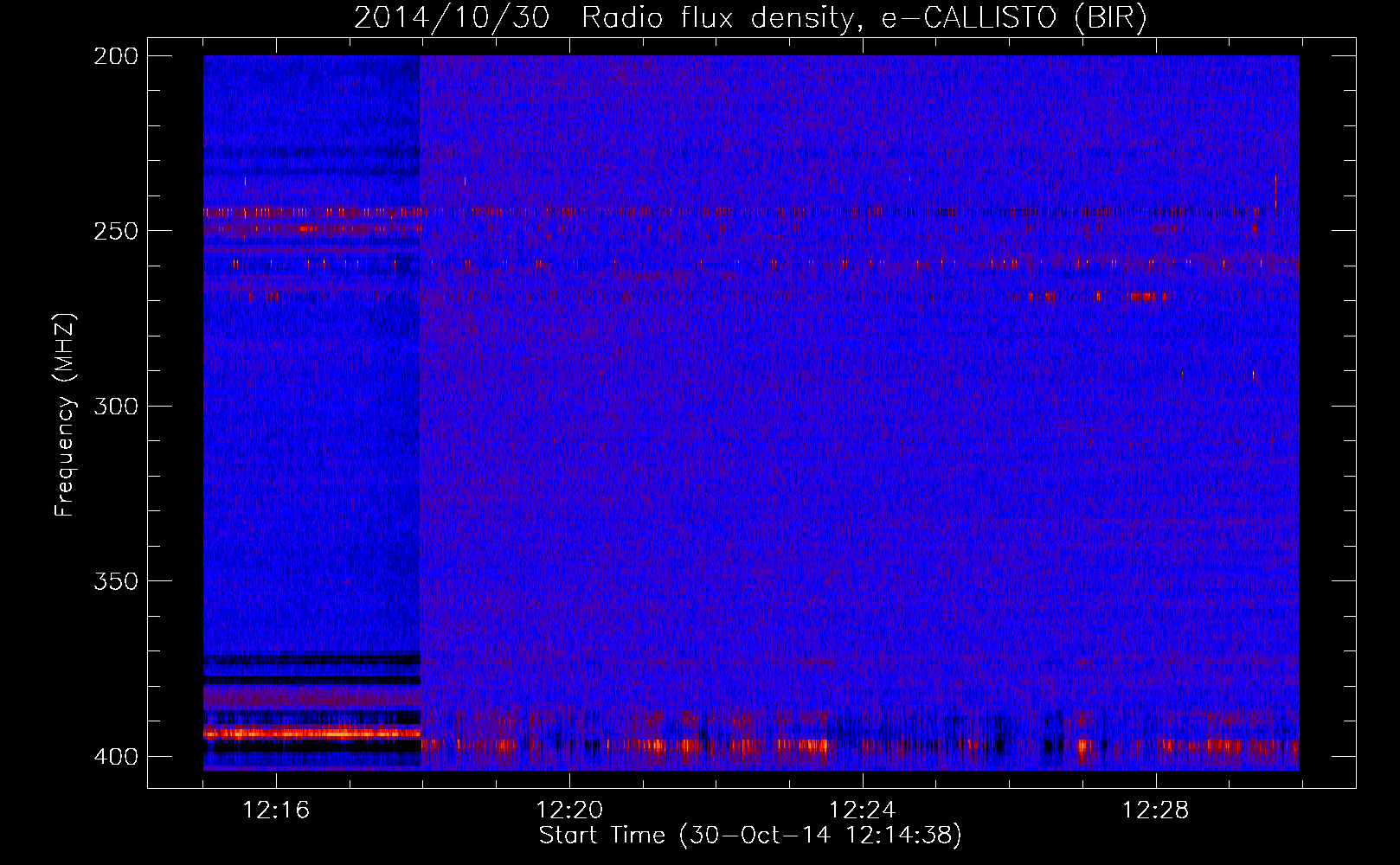This screenshot has width=1400, height=865.
Task: Click the 12:24 time tick label
Action: coord(863,811)
